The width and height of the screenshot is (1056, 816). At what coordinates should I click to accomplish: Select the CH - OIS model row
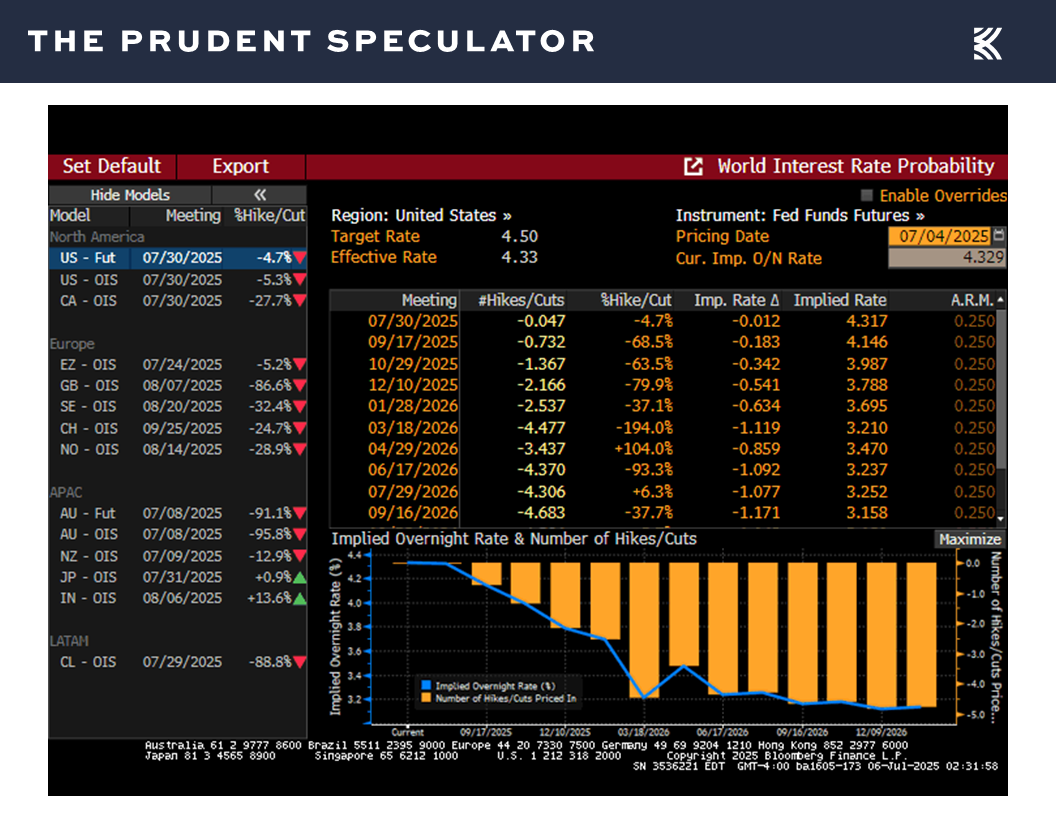pos(178,428)
